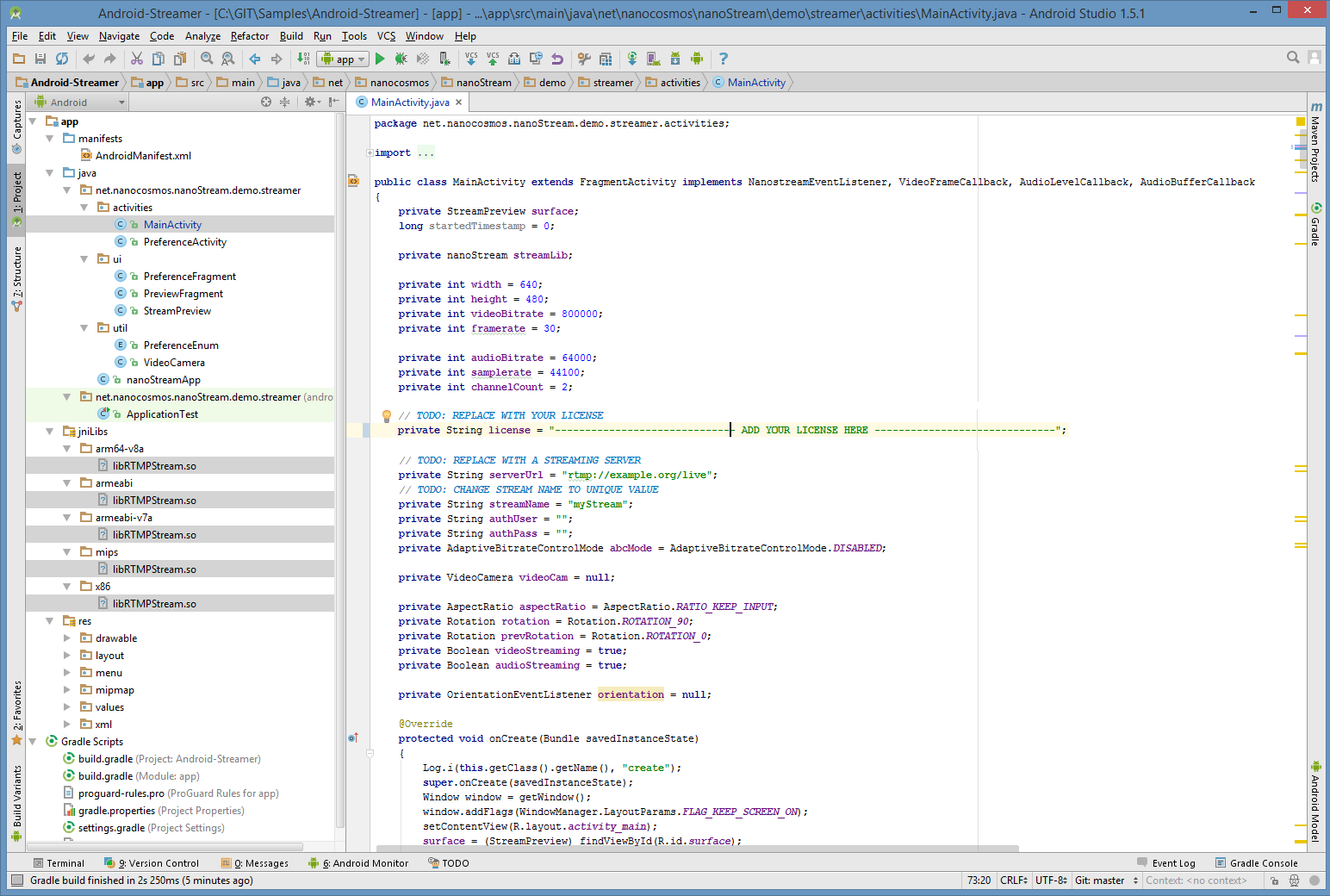The height and width of the screenshot is (896, 1330).
Task: Open the app run configuration dropdown
Action: tap(343, 59)
